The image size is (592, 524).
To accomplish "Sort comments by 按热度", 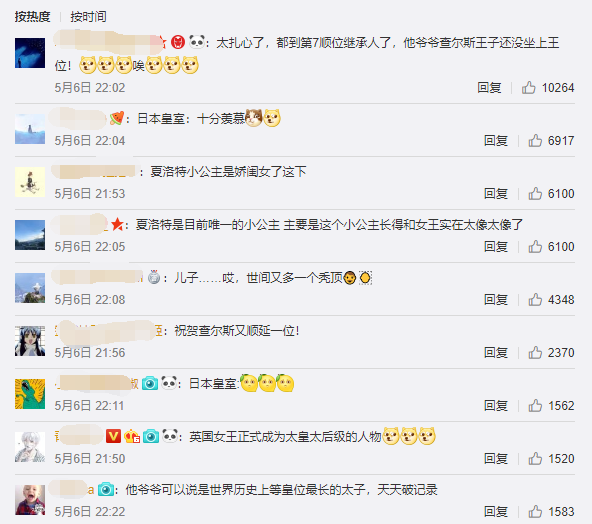I will click(32, 16).
